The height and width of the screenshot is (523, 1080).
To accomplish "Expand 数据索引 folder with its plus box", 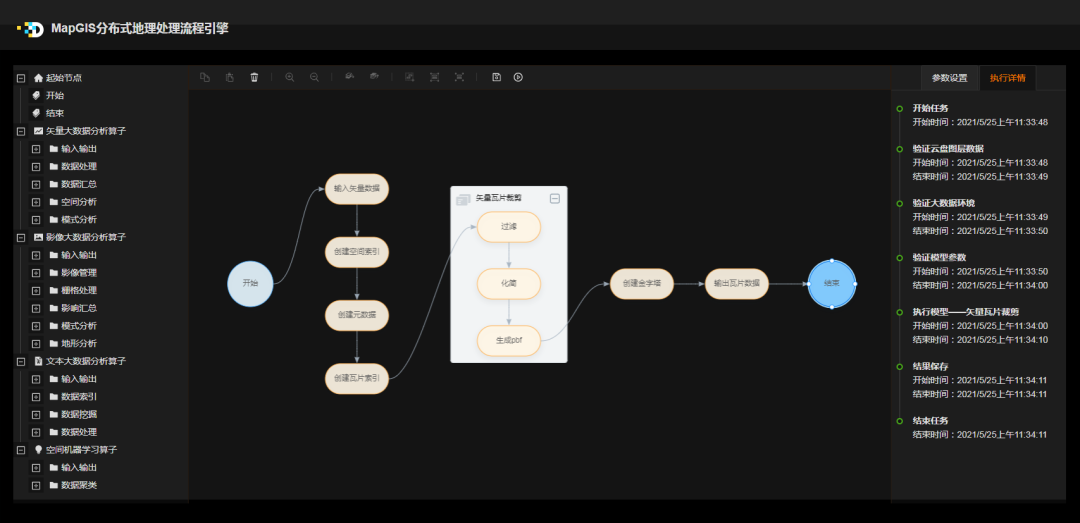I will click(36, 397).
